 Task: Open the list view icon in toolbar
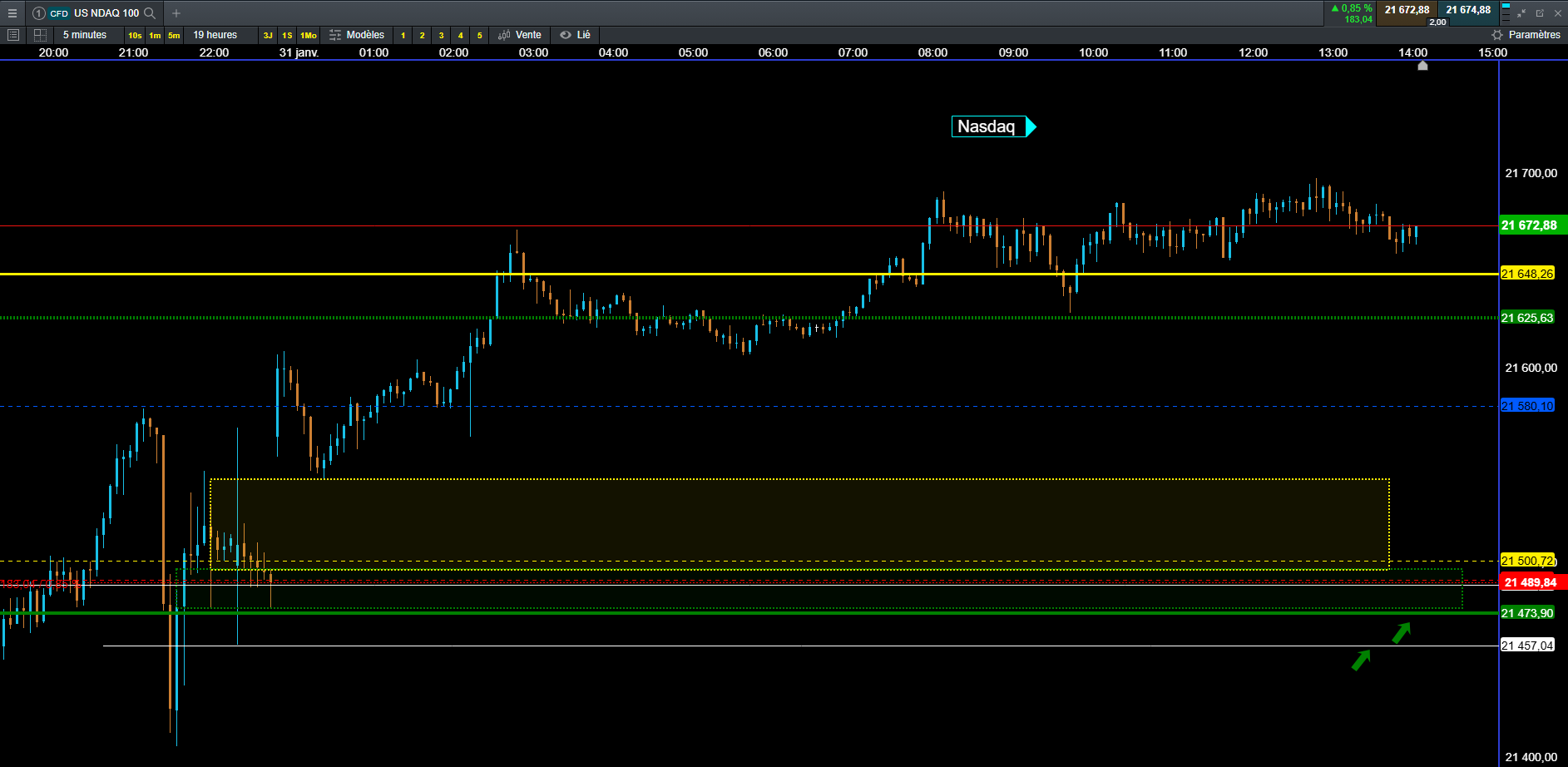tap(13, 35)
